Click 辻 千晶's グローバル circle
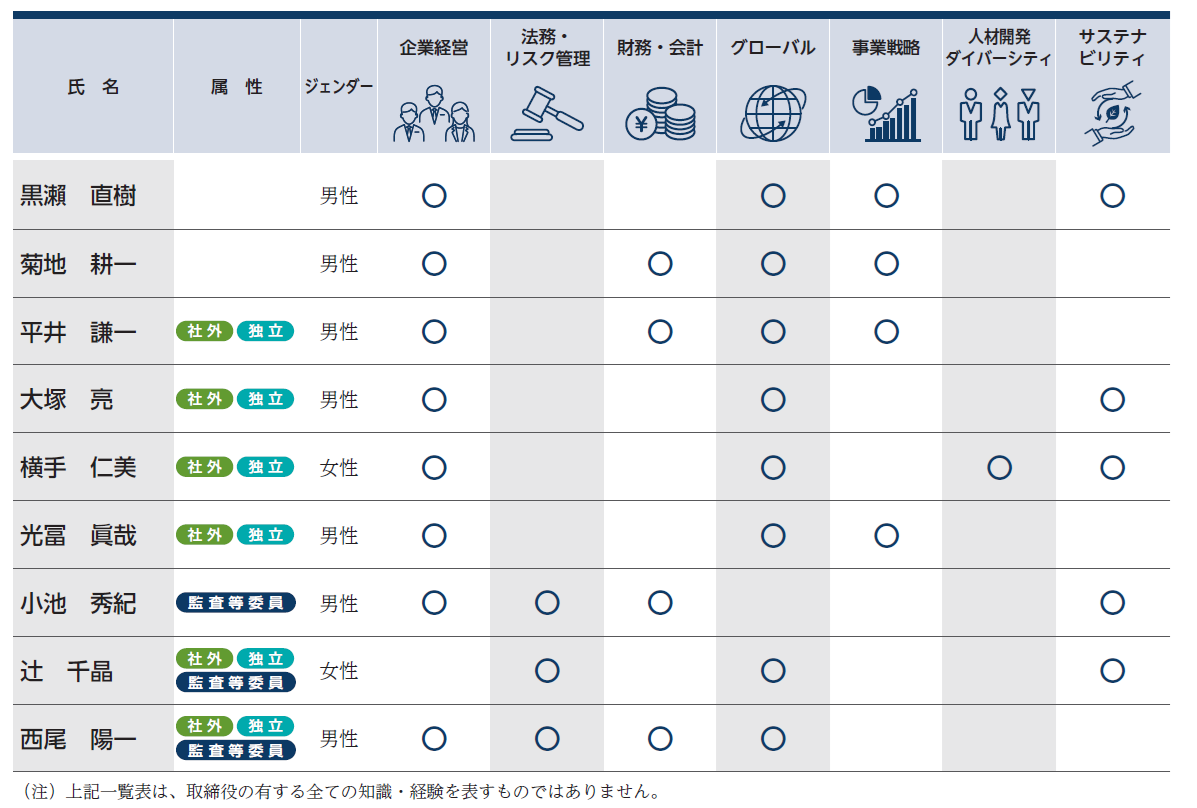Viewport: 1197px width, 808px height. tap(773, 671)
